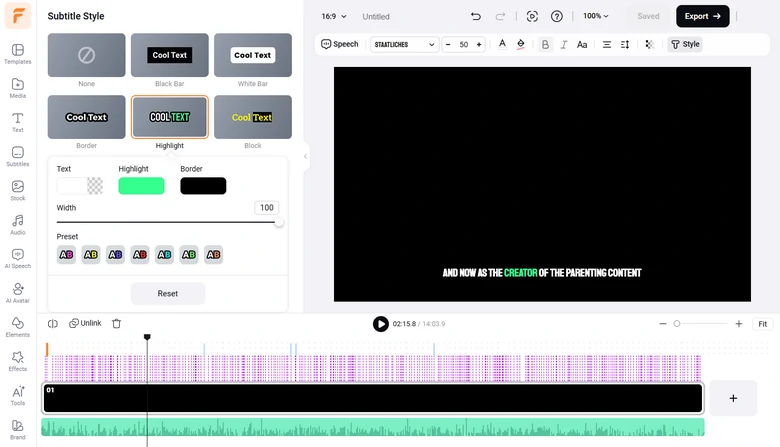780x447 pixels.
Task: Zoom out the timeline with minus
Action: click(x=663, y=324)
